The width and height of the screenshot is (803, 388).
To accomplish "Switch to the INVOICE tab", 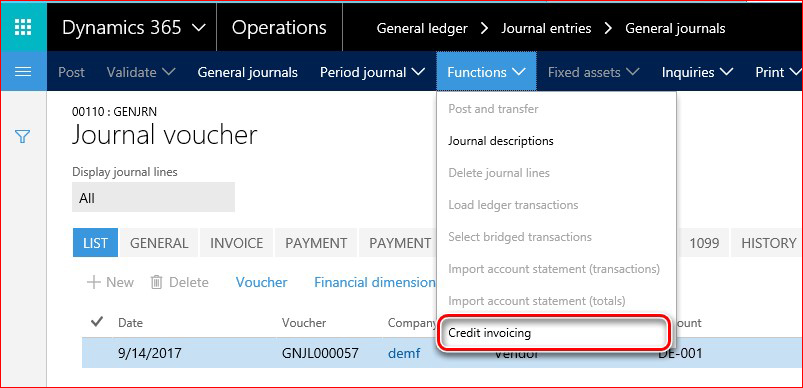I will [x=237, y=243].
